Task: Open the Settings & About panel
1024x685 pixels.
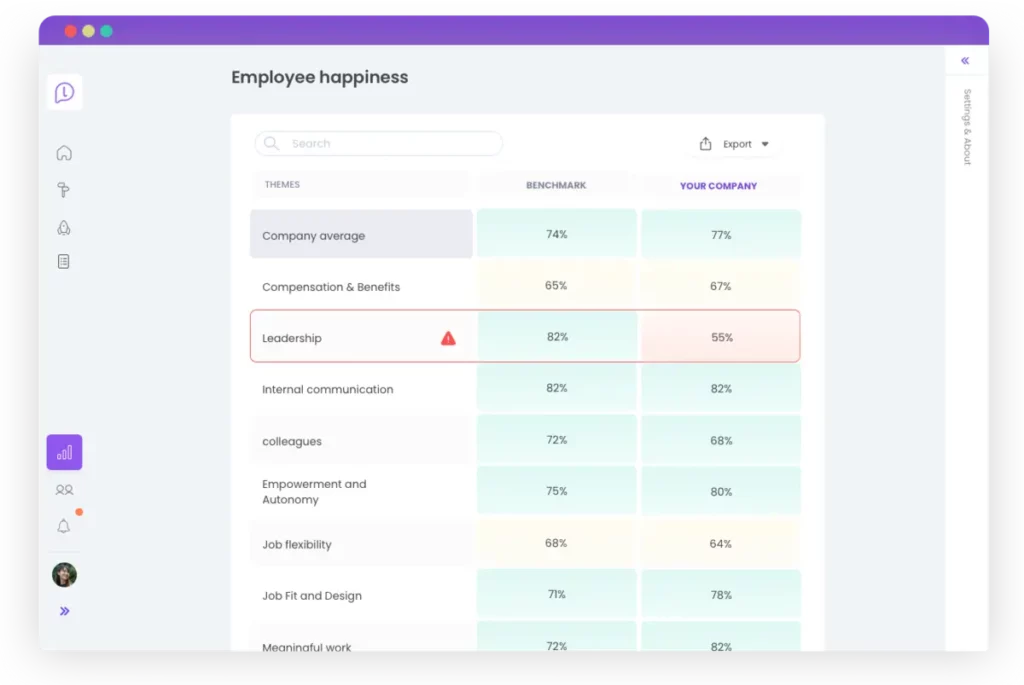Action: pos(965,128)
